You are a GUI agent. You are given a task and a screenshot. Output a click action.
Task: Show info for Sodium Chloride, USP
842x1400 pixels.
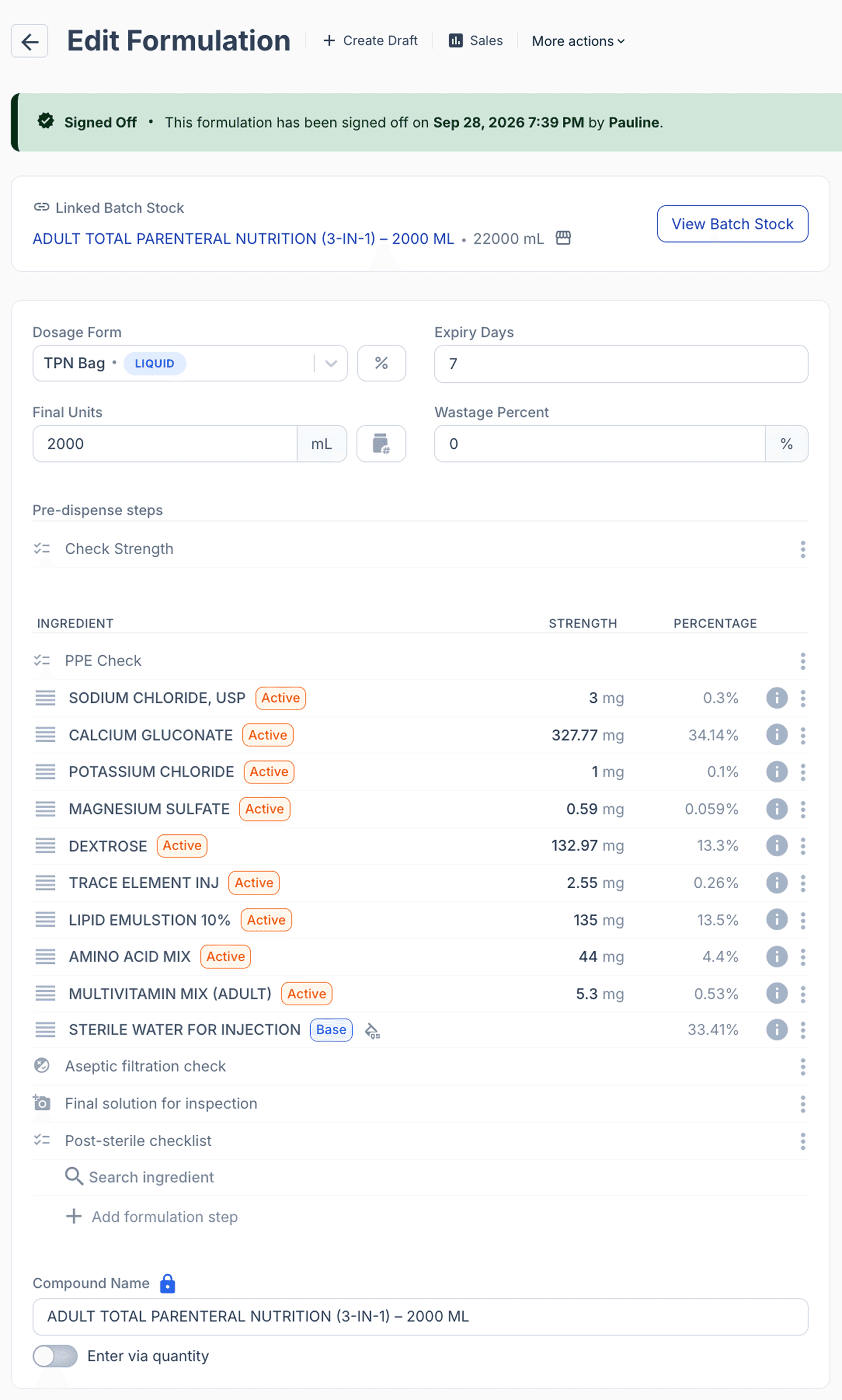(777, 698)
